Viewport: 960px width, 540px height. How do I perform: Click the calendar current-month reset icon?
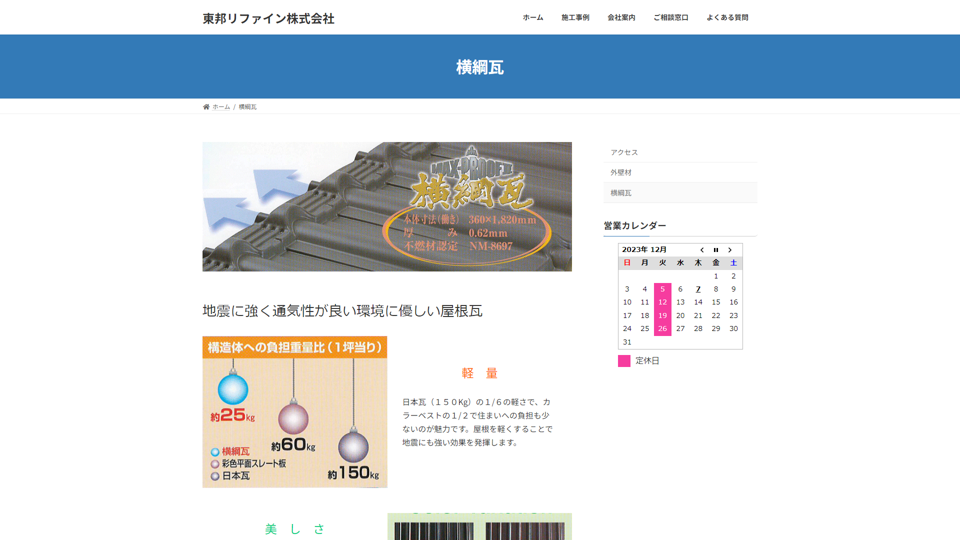point(716,250)
